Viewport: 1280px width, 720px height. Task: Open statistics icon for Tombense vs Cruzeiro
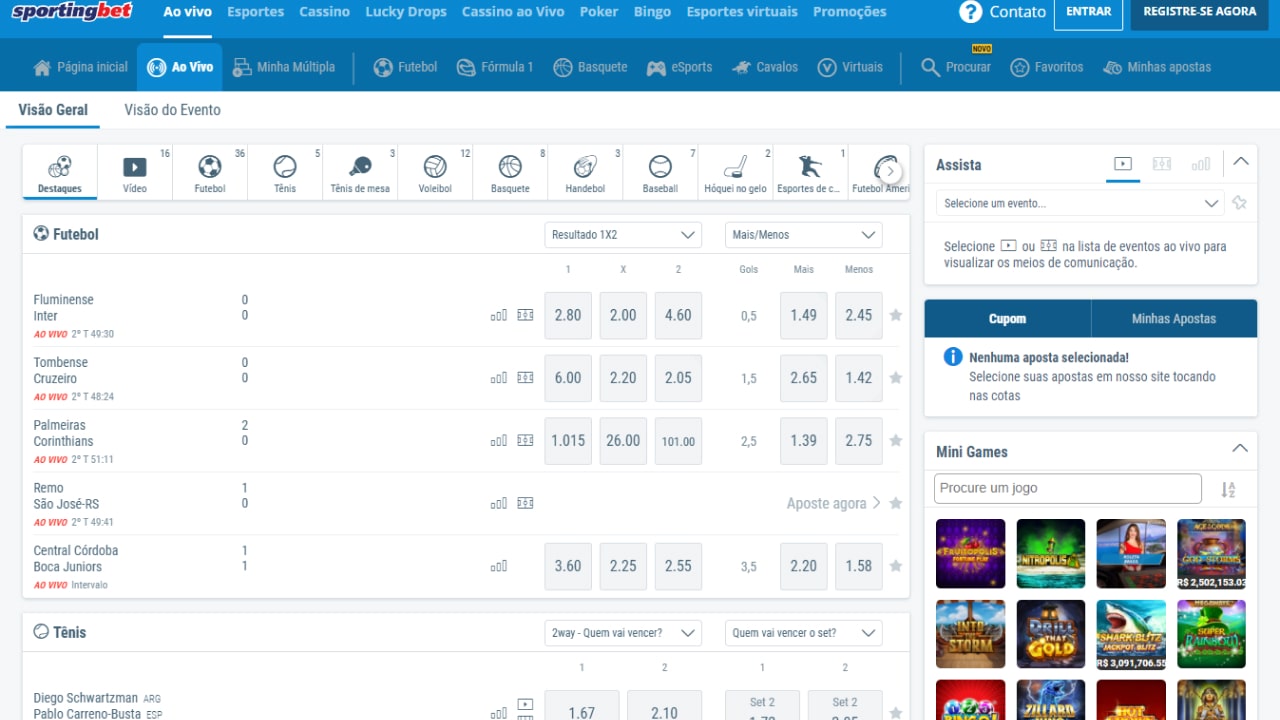(498, 378)
